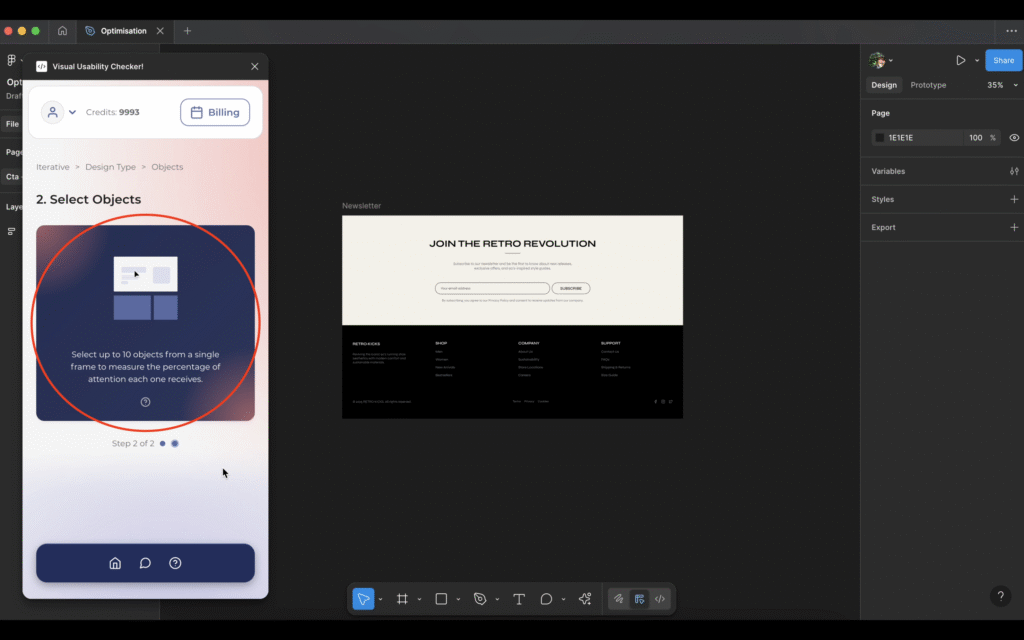This screenshot has height=640, width=1024.
Task: Switch to Dev Mode toggle
Action: point(660,599)
